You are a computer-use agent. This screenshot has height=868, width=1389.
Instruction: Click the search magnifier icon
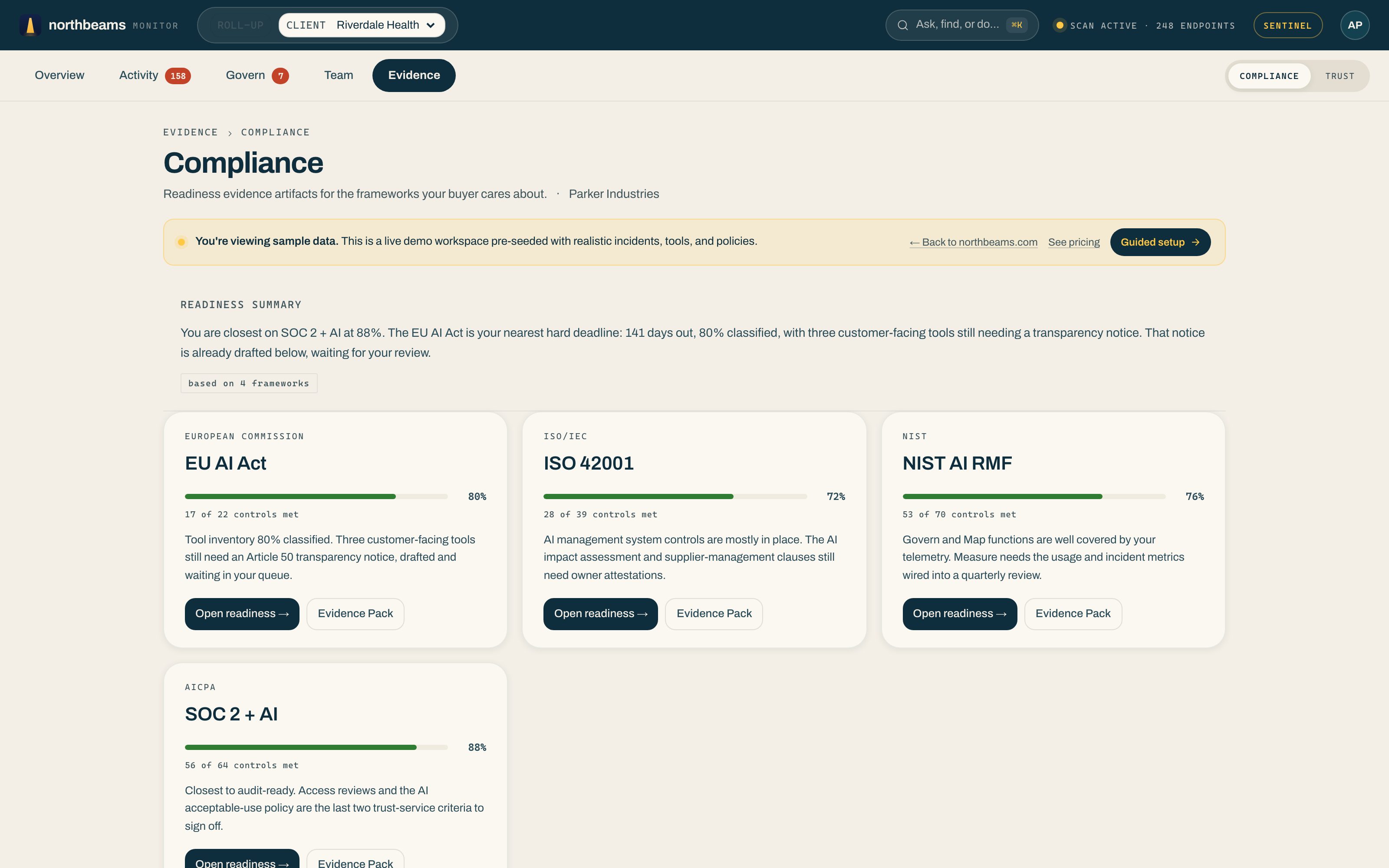pyautogui.click(x=902, y=25)
